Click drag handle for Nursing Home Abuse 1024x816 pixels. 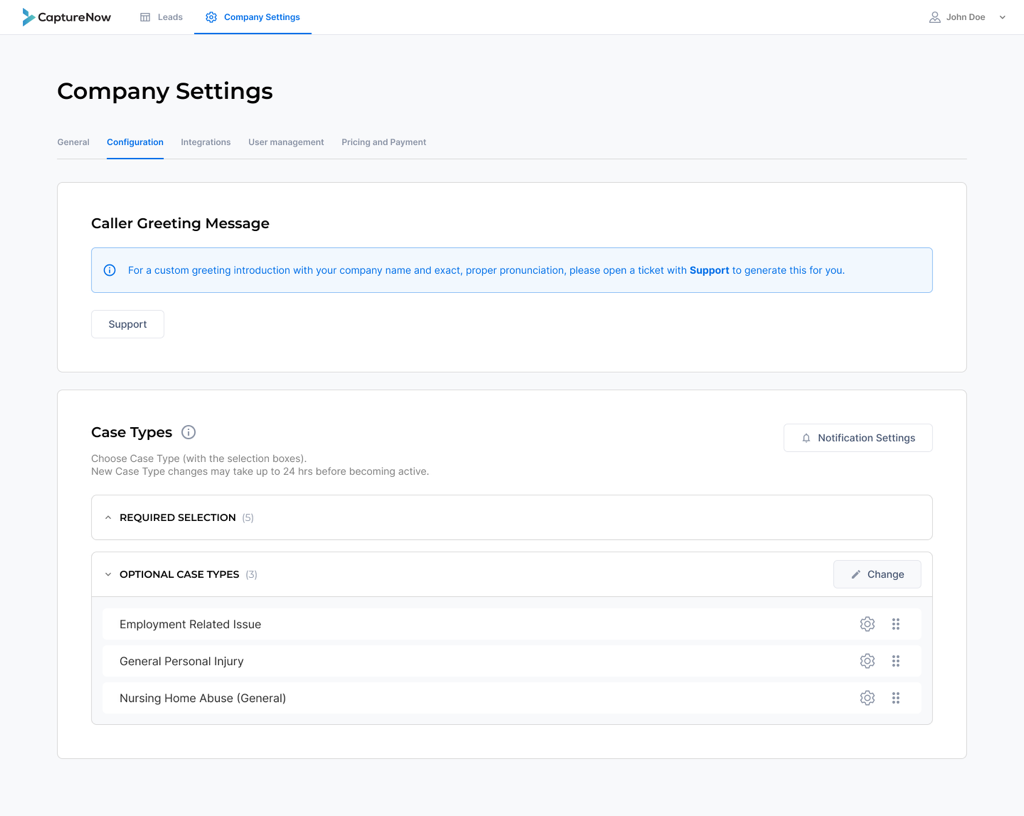(896, 698)
